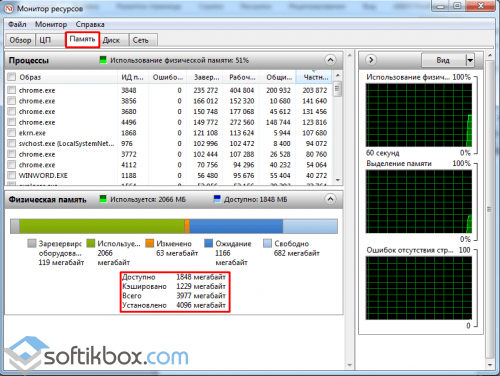Click green physical memory usage indicator
This screenshot has height=376, width=500.
pos(103,60)
